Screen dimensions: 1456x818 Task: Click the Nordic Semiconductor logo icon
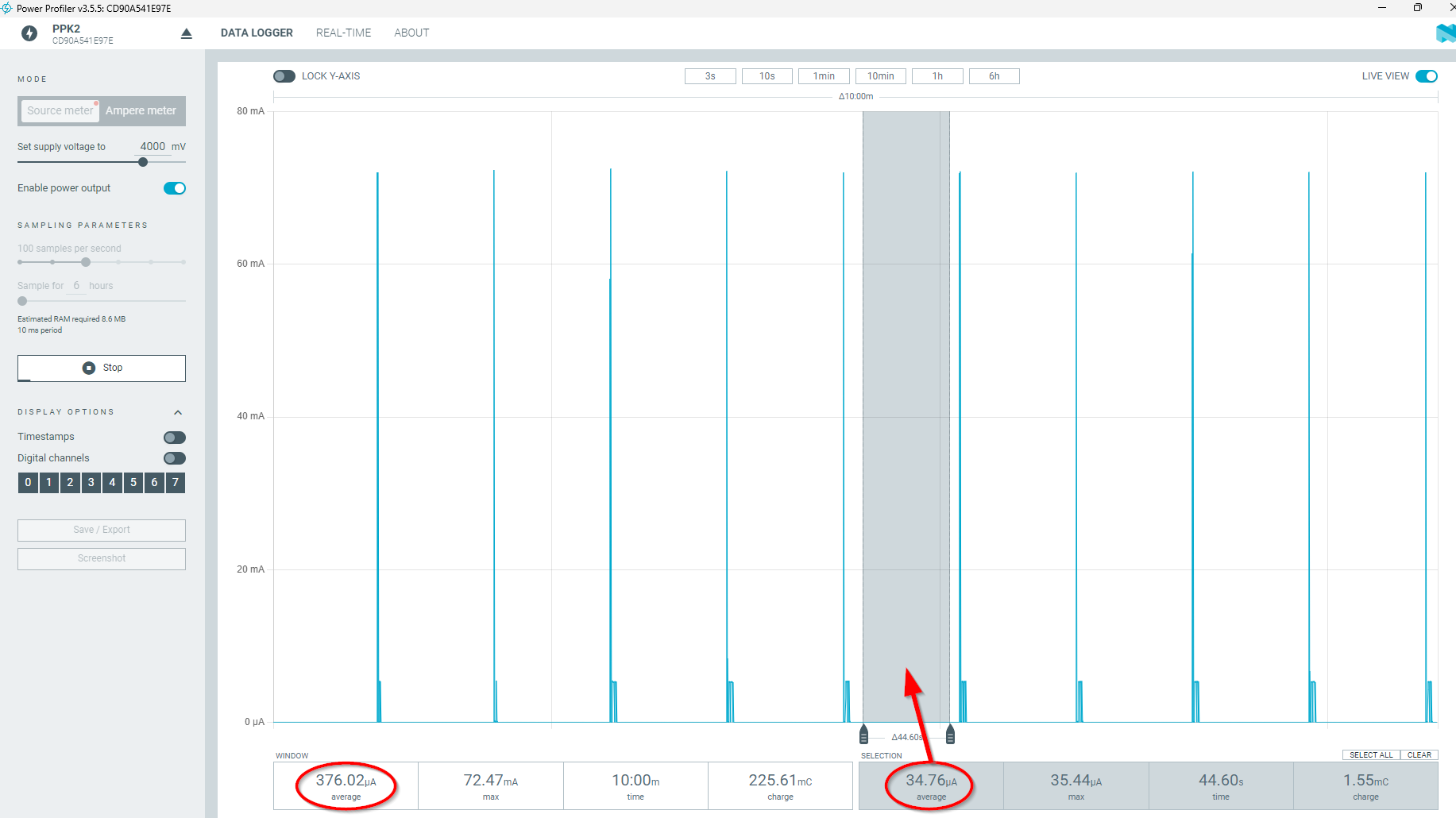1445,33
